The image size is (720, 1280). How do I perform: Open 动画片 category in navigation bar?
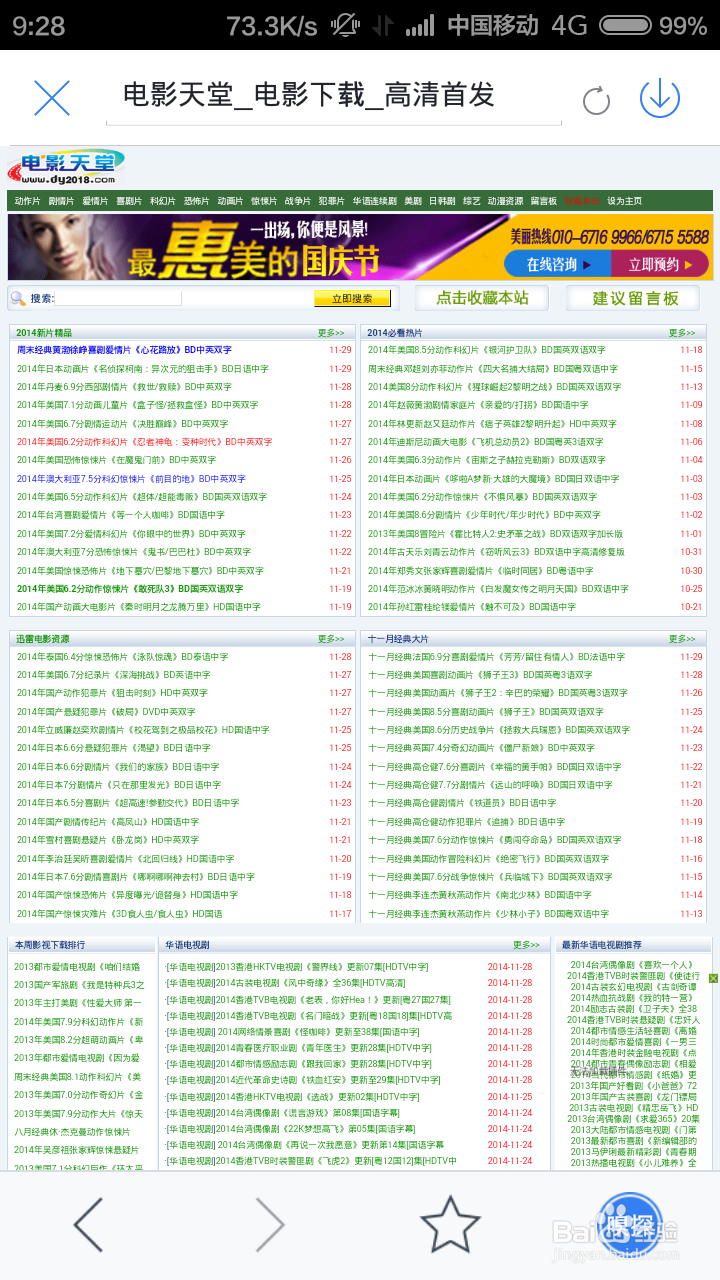click(230, 201)
